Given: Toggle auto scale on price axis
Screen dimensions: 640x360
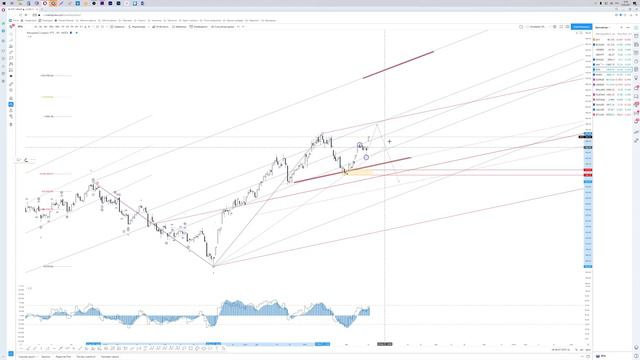Looking at the screenshot, I should click(588, 350).
